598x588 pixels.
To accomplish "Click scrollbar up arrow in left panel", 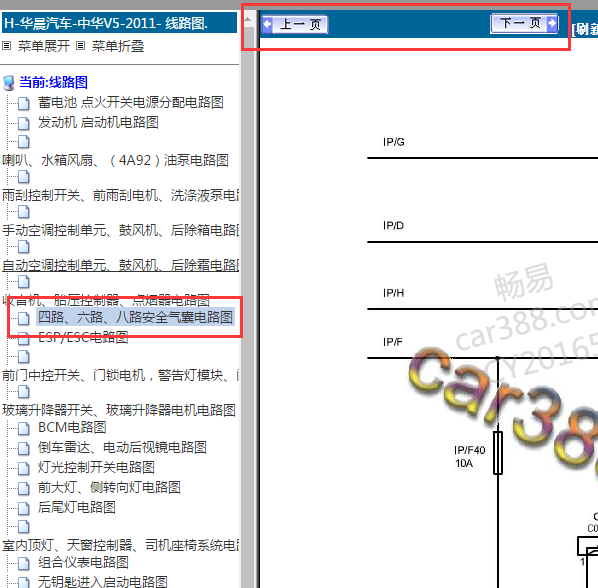I will point(248,19).
